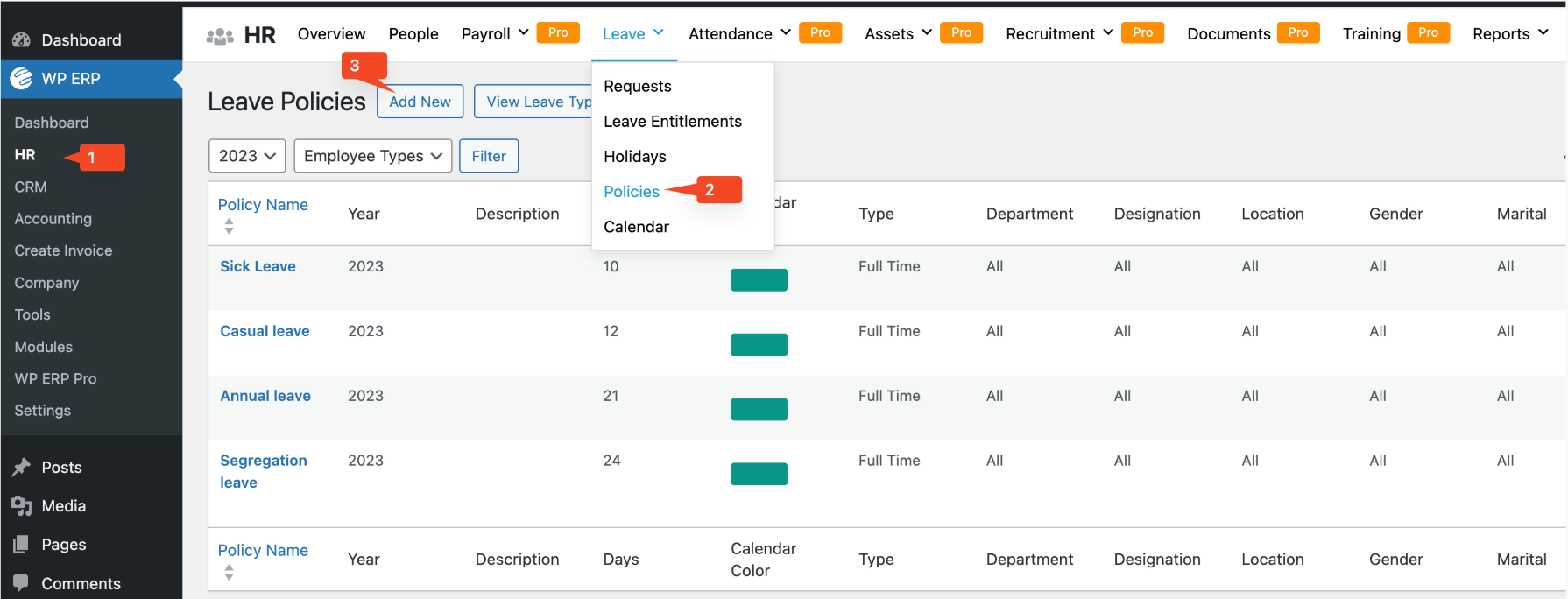1568x599 pixels.
Task: Expand the Reports menu
Action: (x=1510, y=34)
